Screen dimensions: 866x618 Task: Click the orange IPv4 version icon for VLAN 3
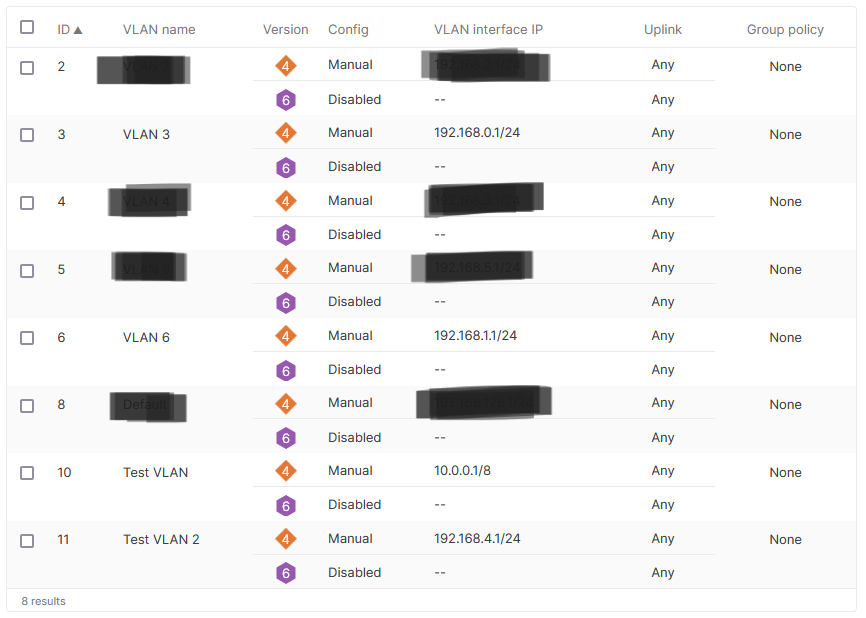pos(286,132)
